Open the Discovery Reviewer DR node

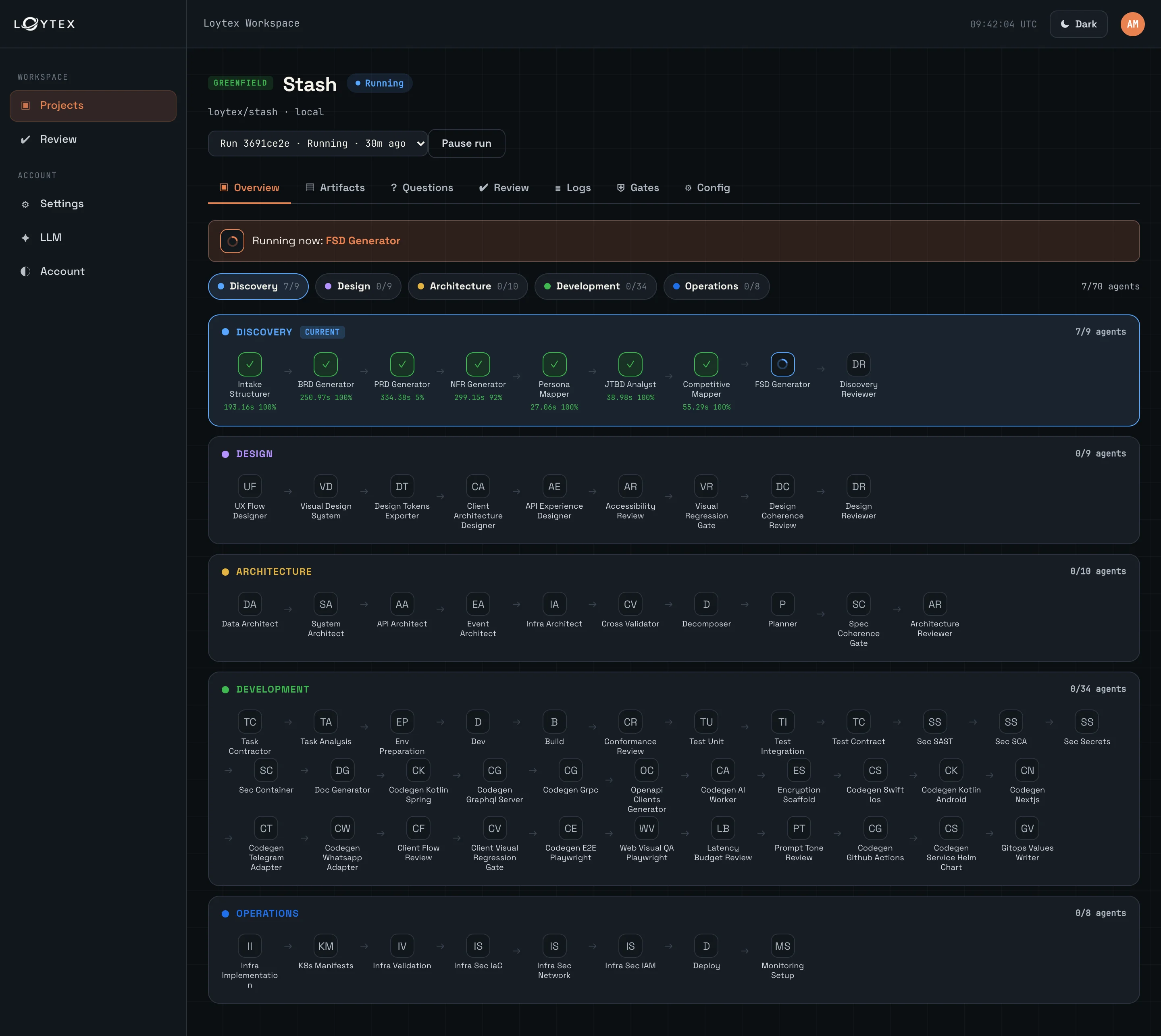click(x=859, y=364)
